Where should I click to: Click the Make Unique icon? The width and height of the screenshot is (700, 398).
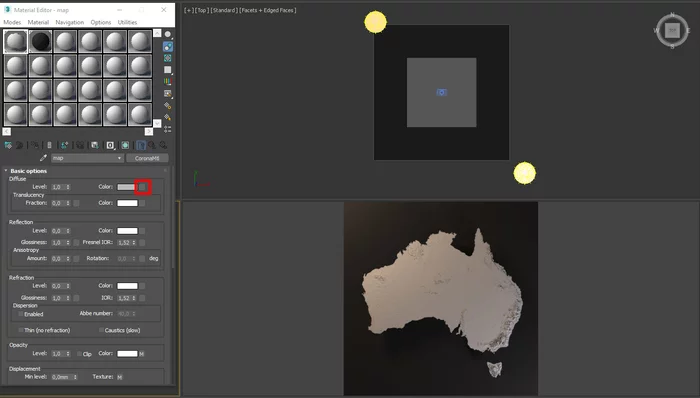(x=80, y=145)
